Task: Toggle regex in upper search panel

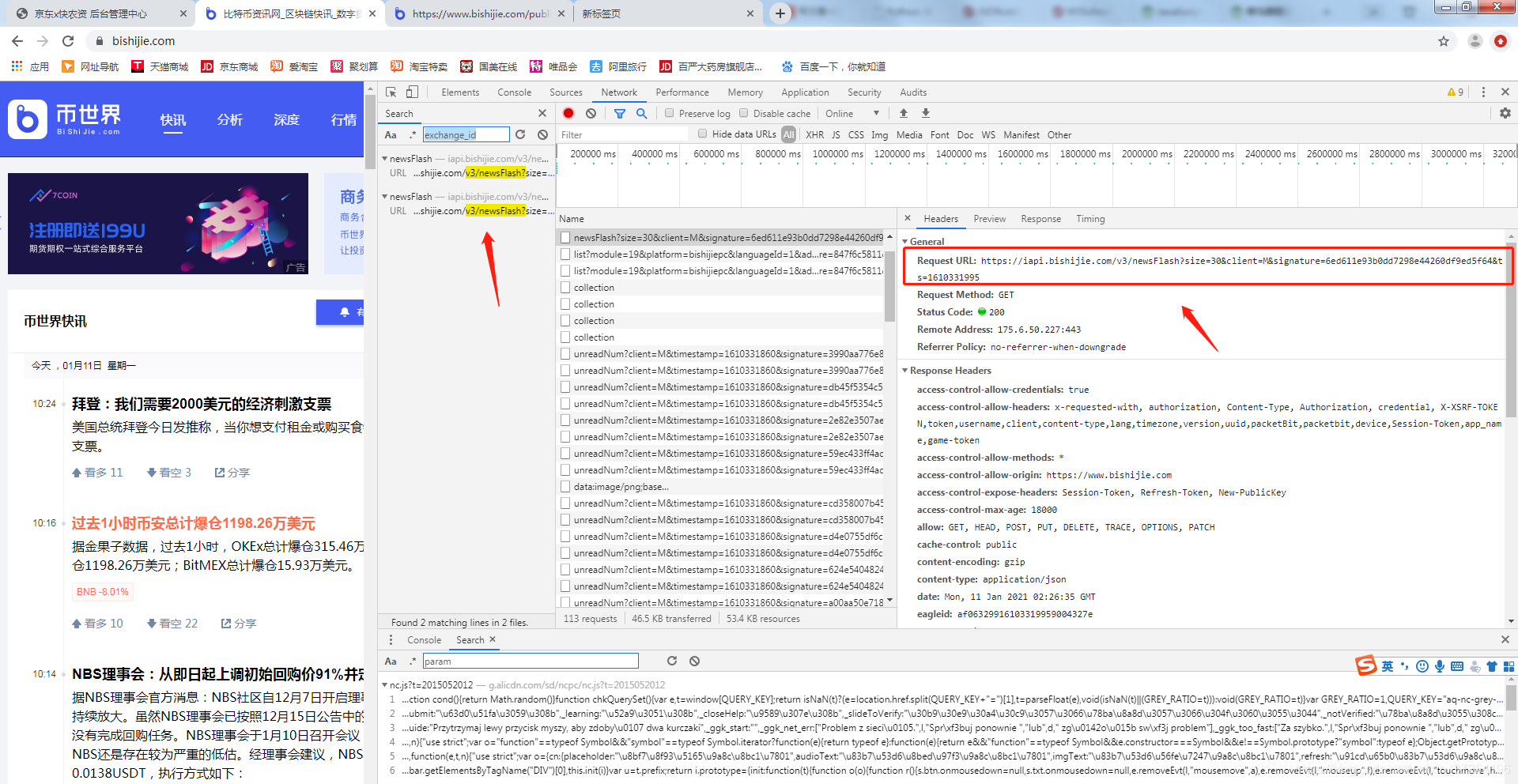Action: (412, 135)
